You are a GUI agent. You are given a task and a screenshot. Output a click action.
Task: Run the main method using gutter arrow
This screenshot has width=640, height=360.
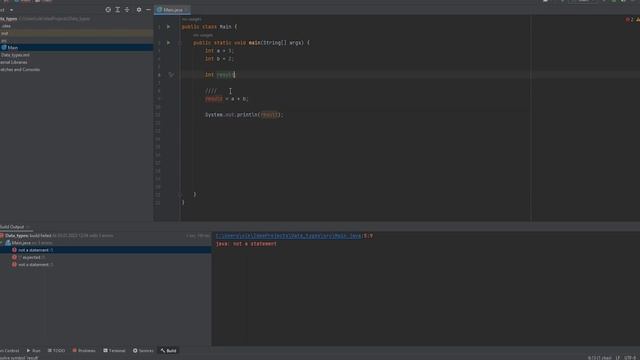[169, 42]
